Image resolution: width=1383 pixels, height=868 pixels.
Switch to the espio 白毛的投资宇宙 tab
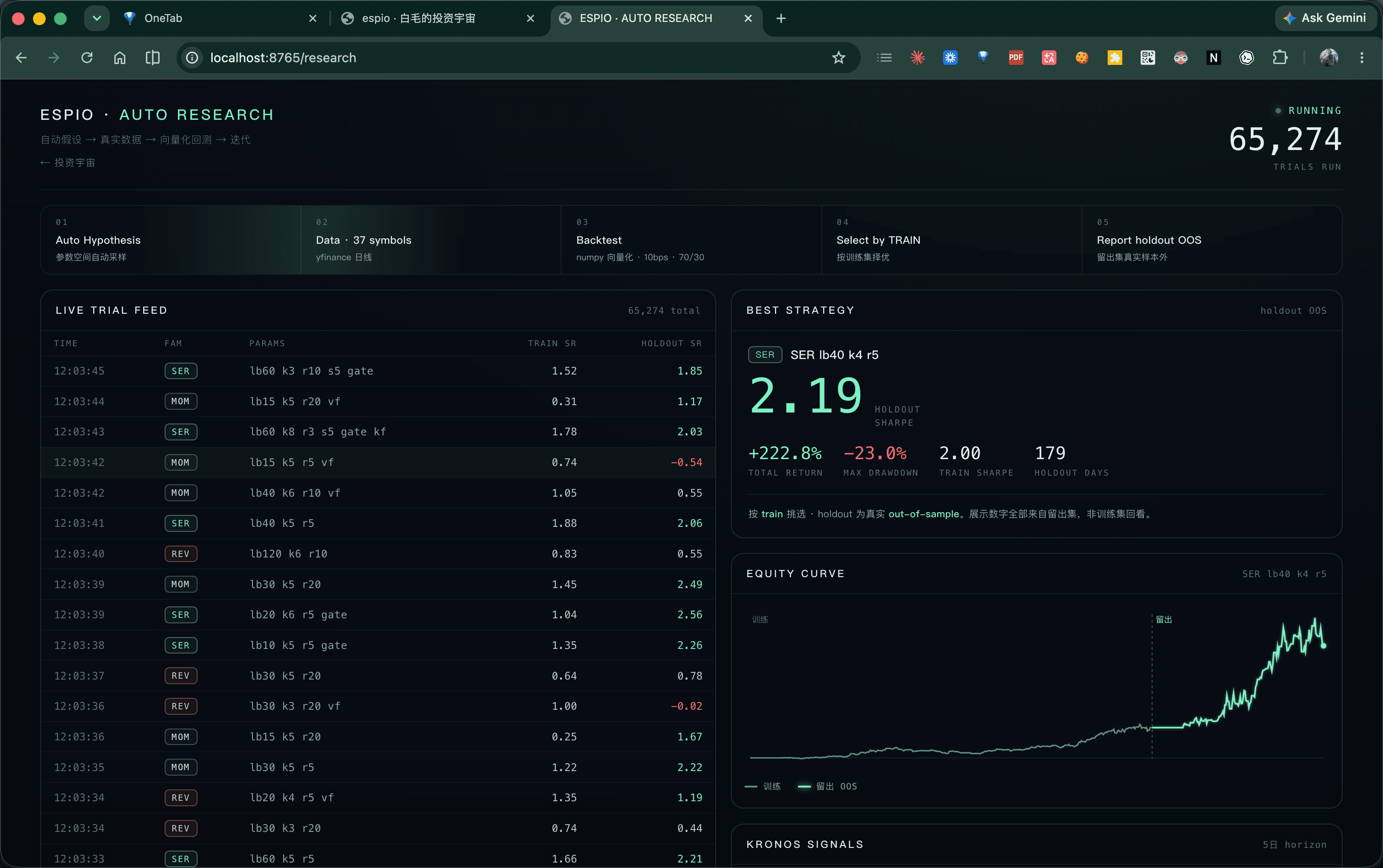pyautogui.click(x=439, y=18)
